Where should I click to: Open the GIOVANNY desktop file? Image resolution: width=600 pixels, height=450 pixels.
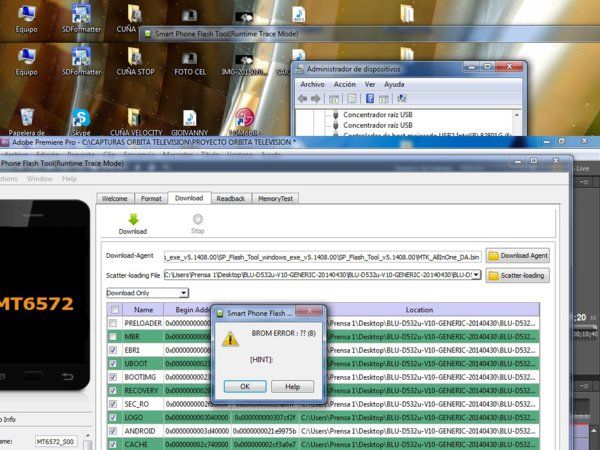tap(189, 122)
